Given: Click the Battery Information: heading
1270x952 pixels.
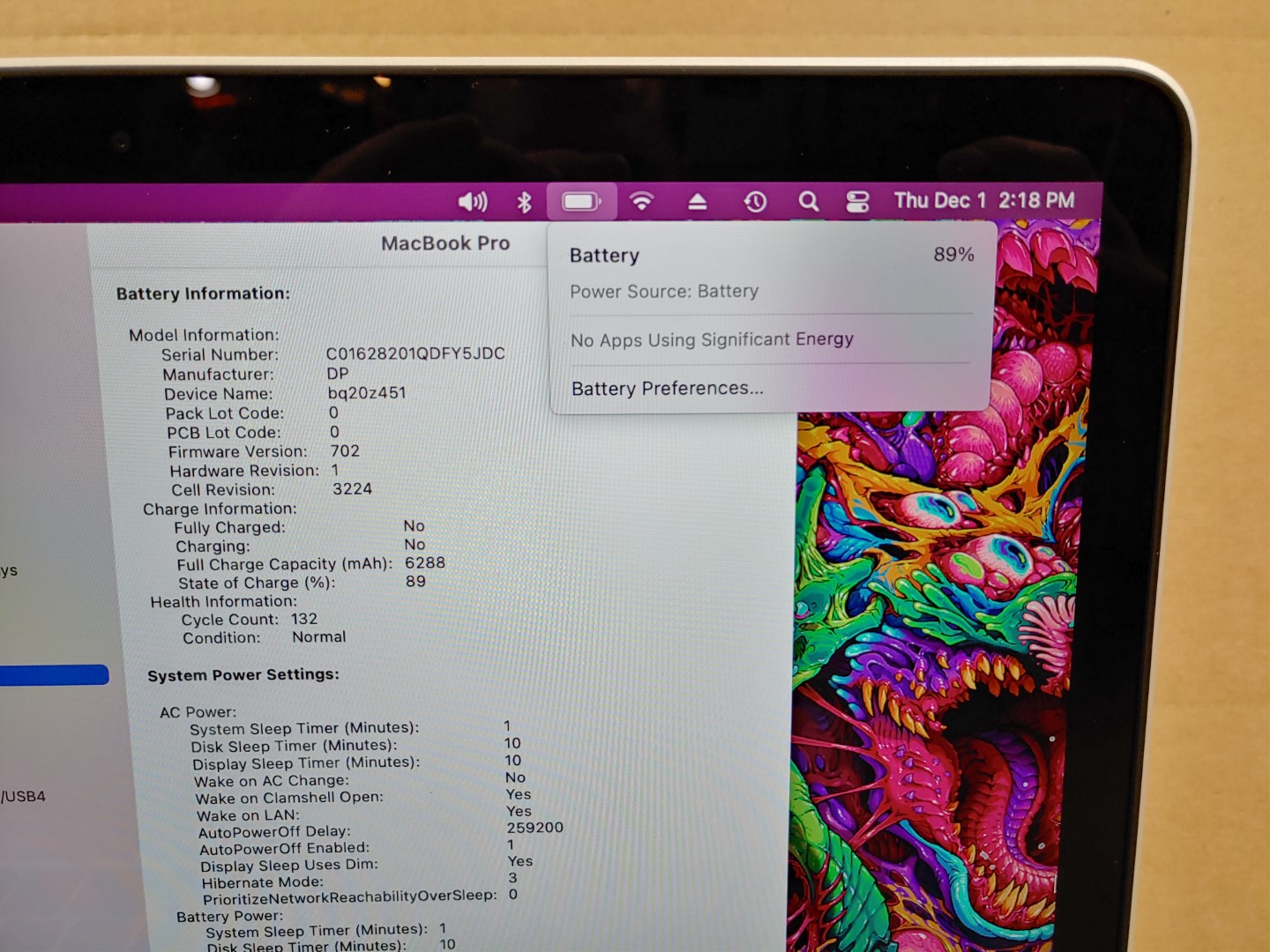Looking at the screenshot, I should tap(203, 294).
